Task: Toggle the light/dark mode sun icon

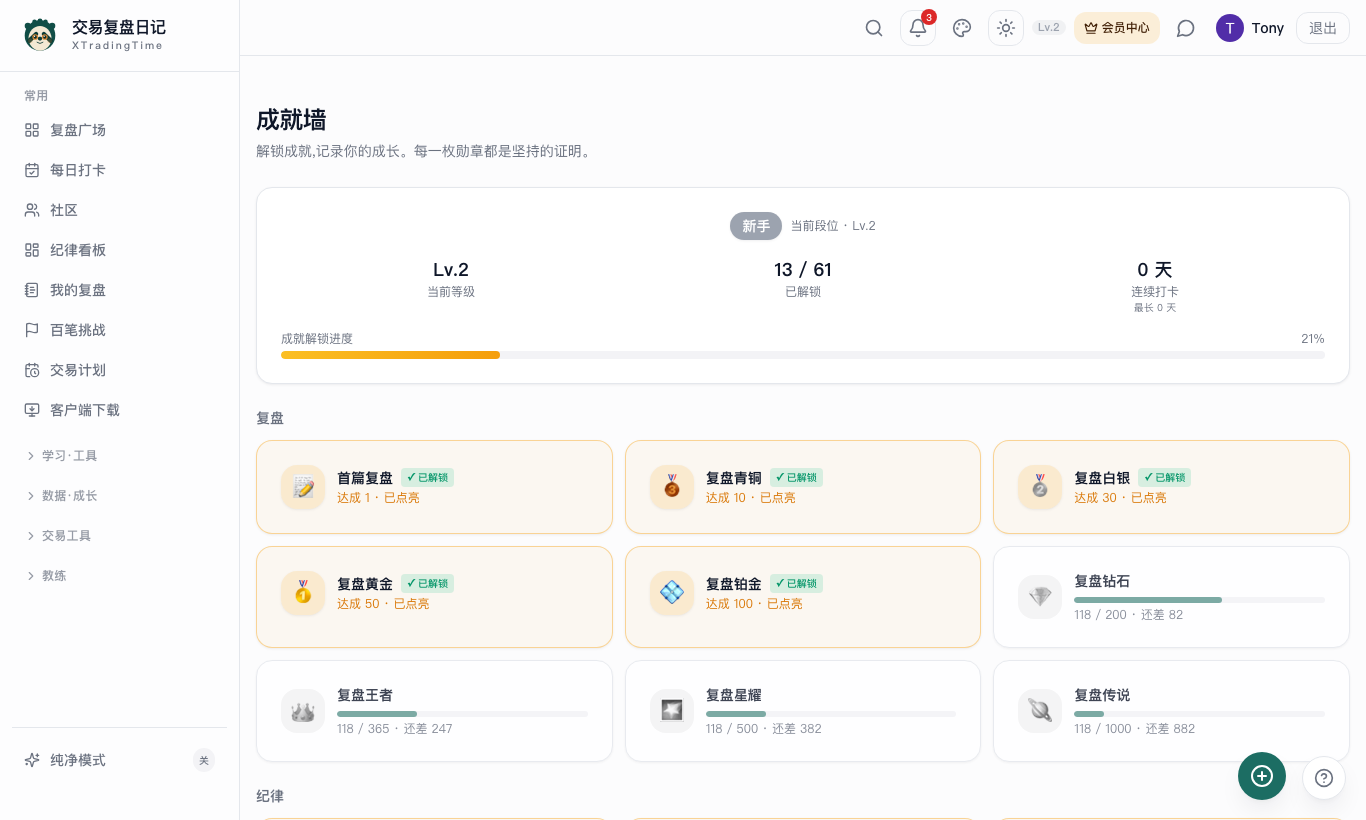Action: point(1006,28)
